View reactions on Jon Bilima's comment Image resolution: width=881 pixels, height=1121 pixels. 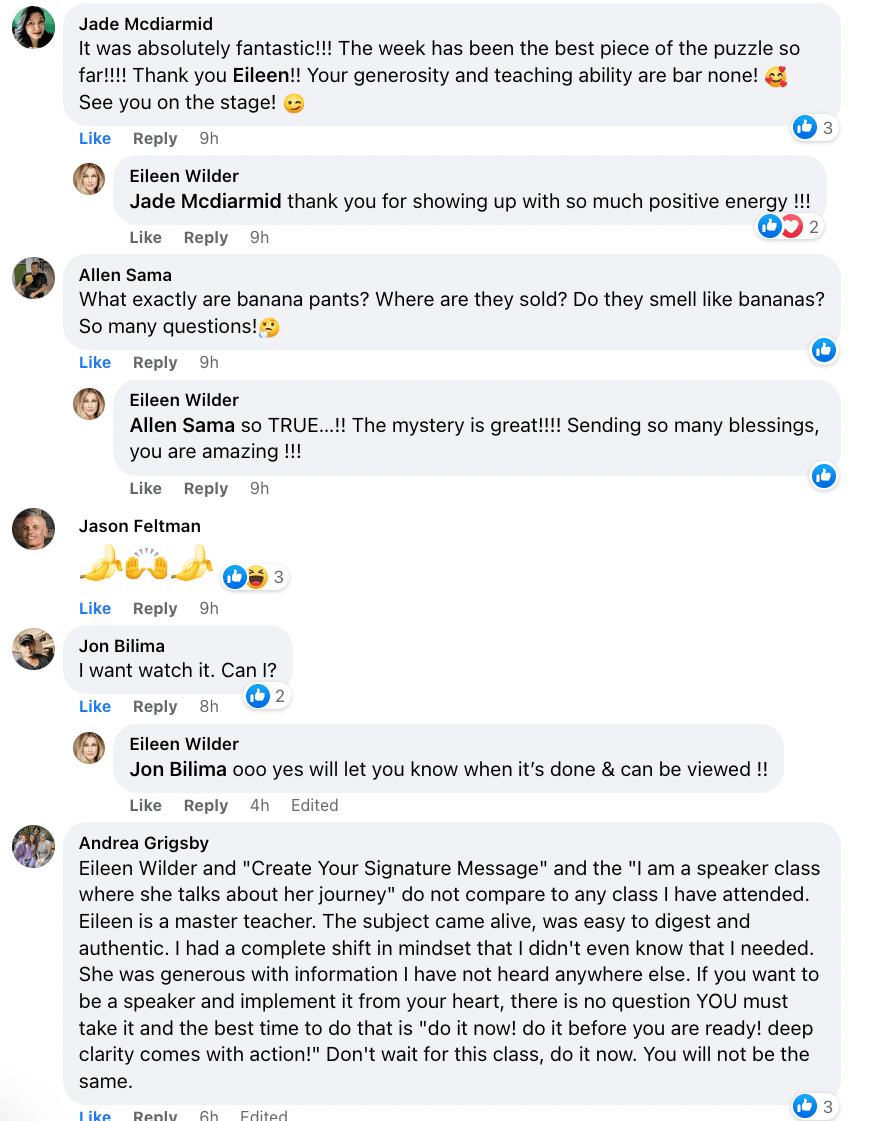pyautogui.click(x=267, y=696)
